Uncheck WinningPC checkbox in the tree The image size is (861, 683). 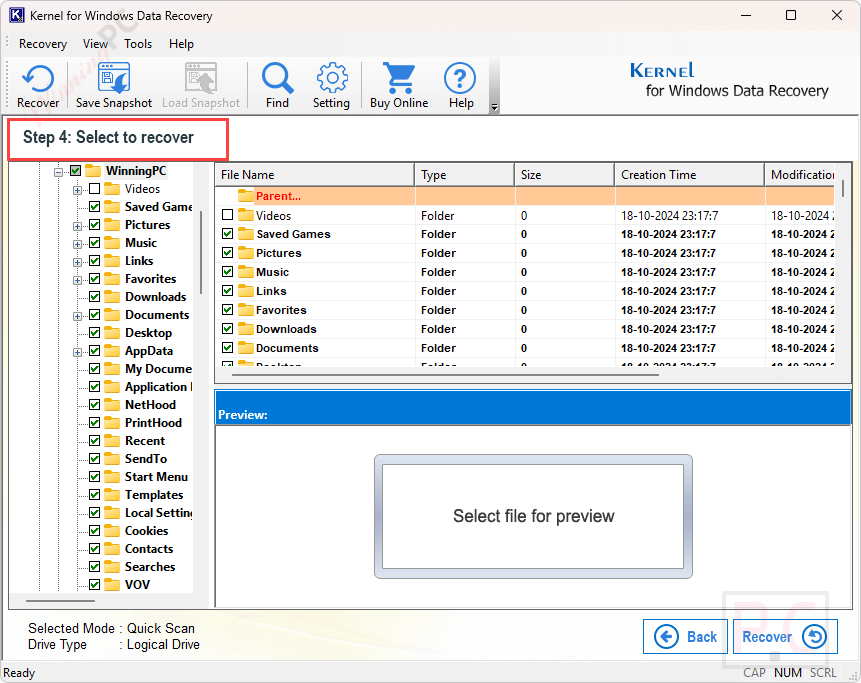[76, 171]
